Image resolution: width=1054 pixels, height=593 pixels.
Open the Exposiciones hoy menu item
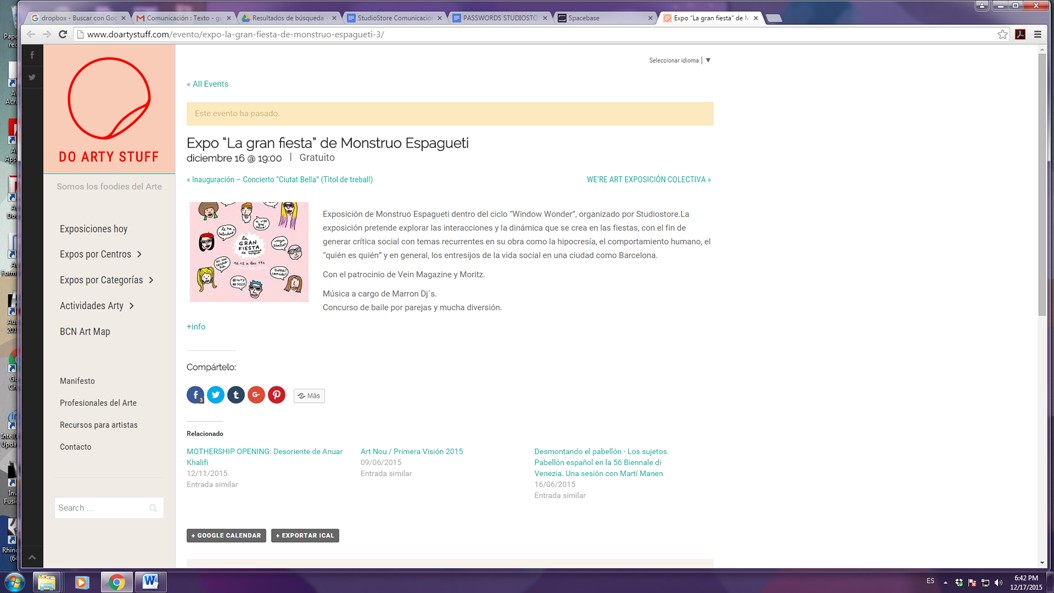tap(93, 229)
